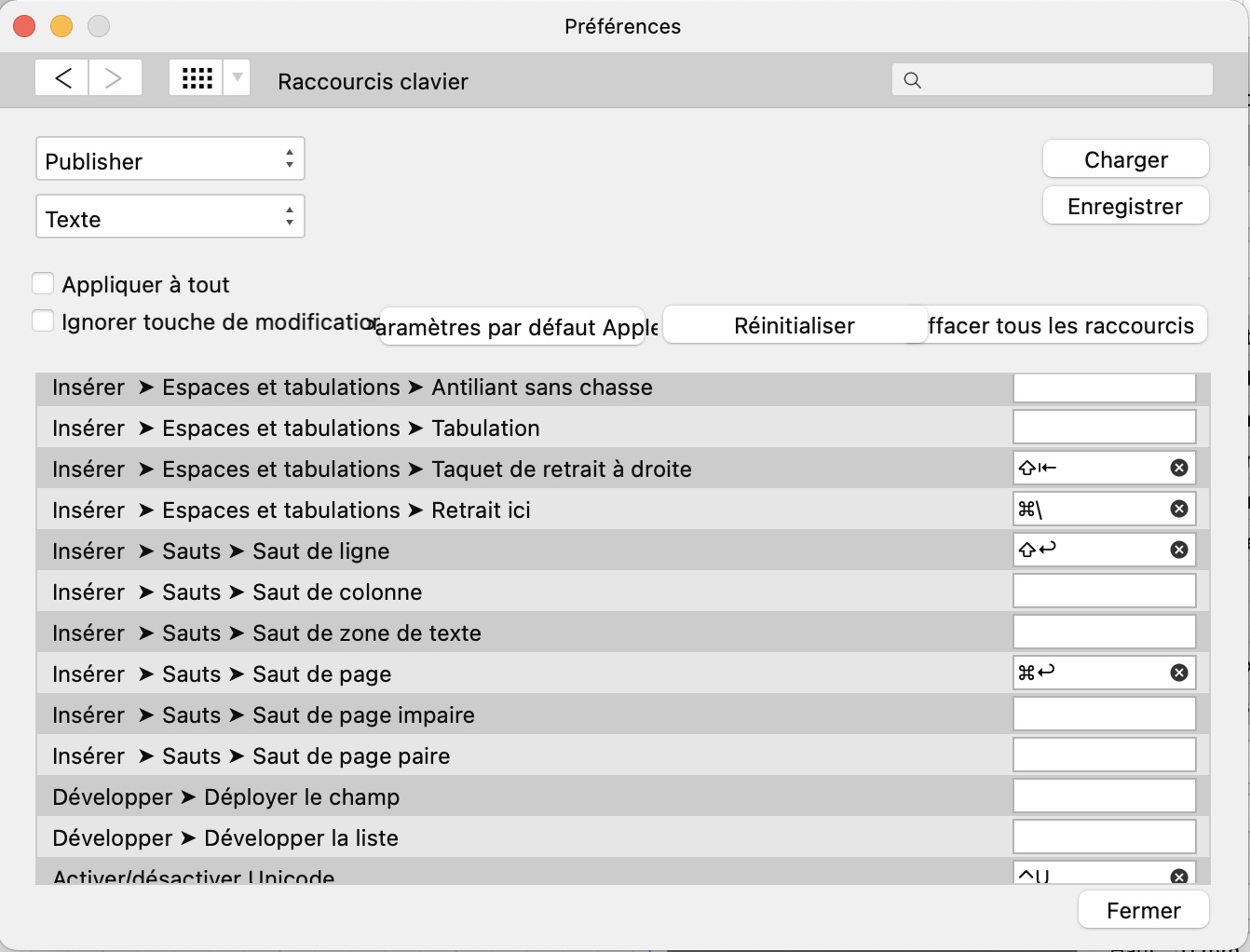Select the Antiliant sans chasse row label
The image size is (1250, 952).
(352, 388)
